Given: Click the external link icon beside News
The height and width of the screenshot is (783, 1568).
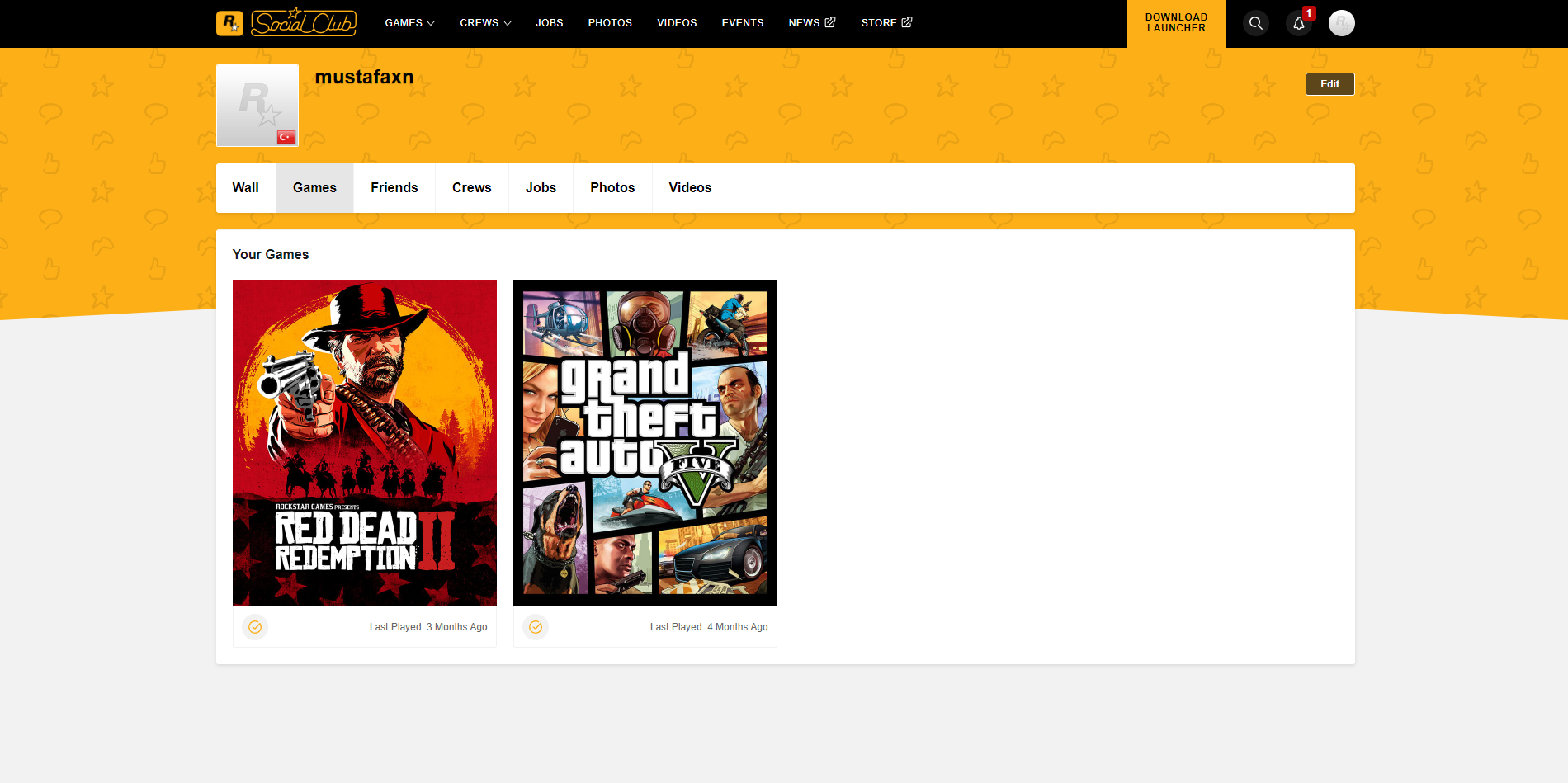Looking at the screenshot, I should [x=830, y=22].
